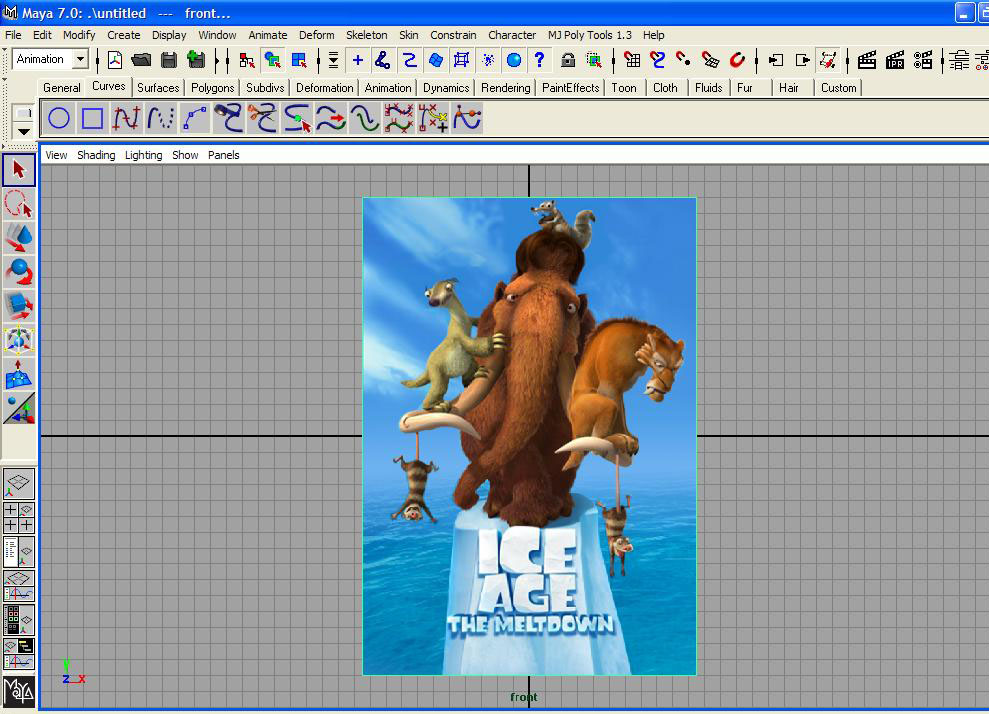The height and width of the screenshot is (714, 989).
Task: Toggle snap to view planes
Action: pyautogui.click(x=710, y=60)
